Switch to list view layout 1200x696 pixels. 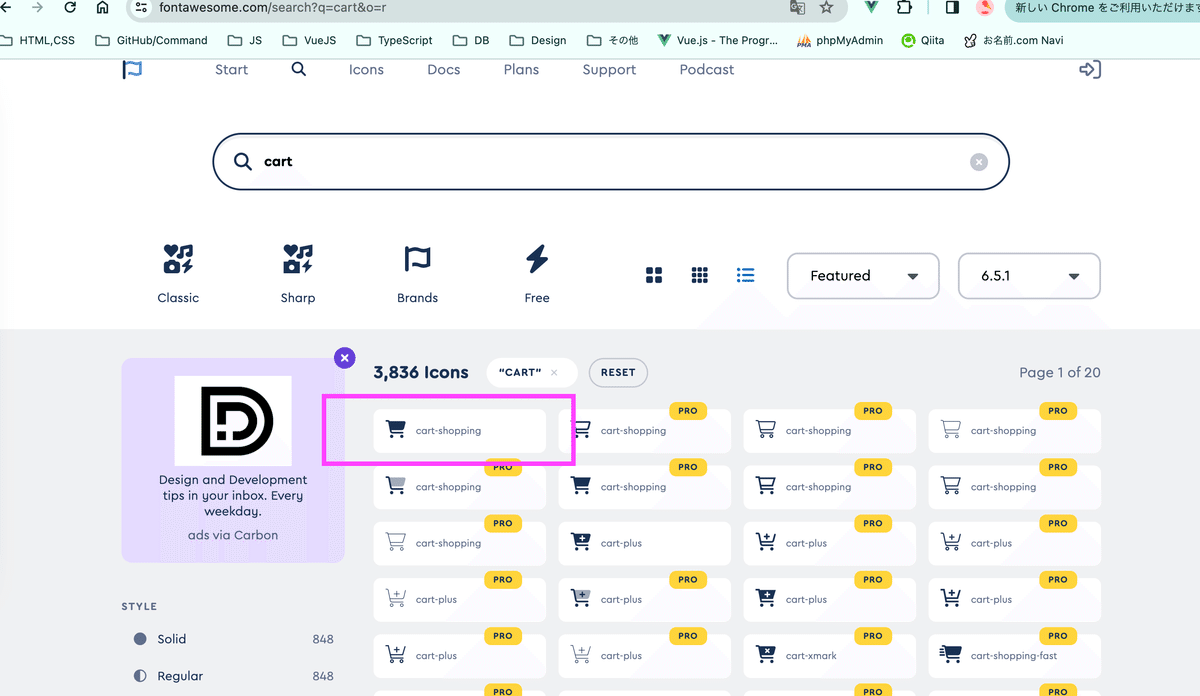(746, 275)
